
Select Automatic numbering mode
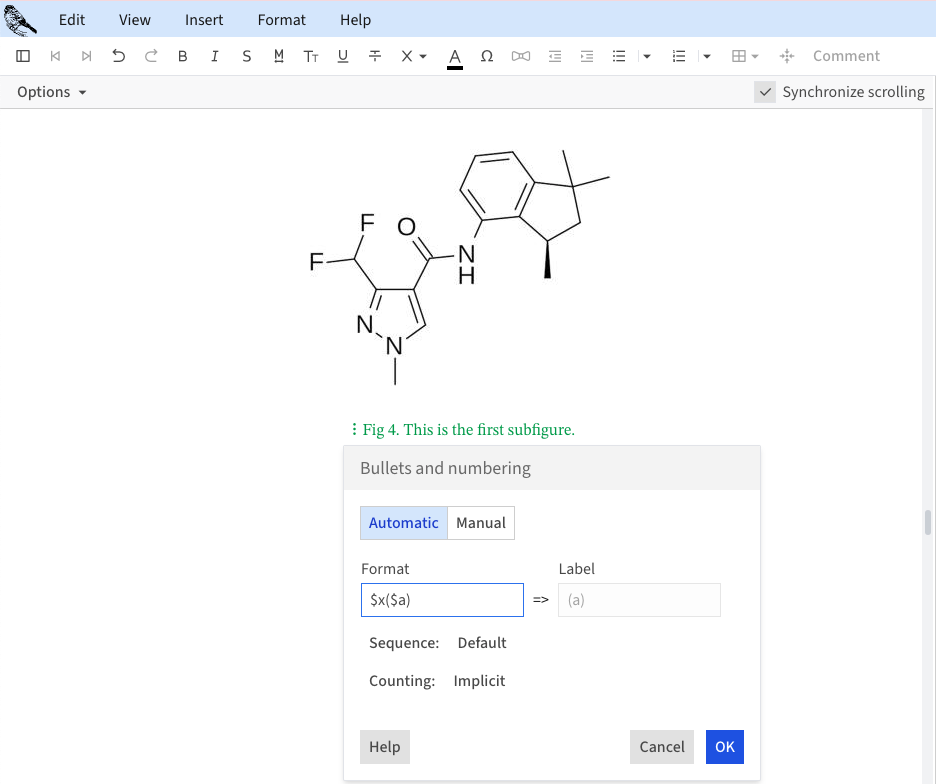(x=404, y=523)
